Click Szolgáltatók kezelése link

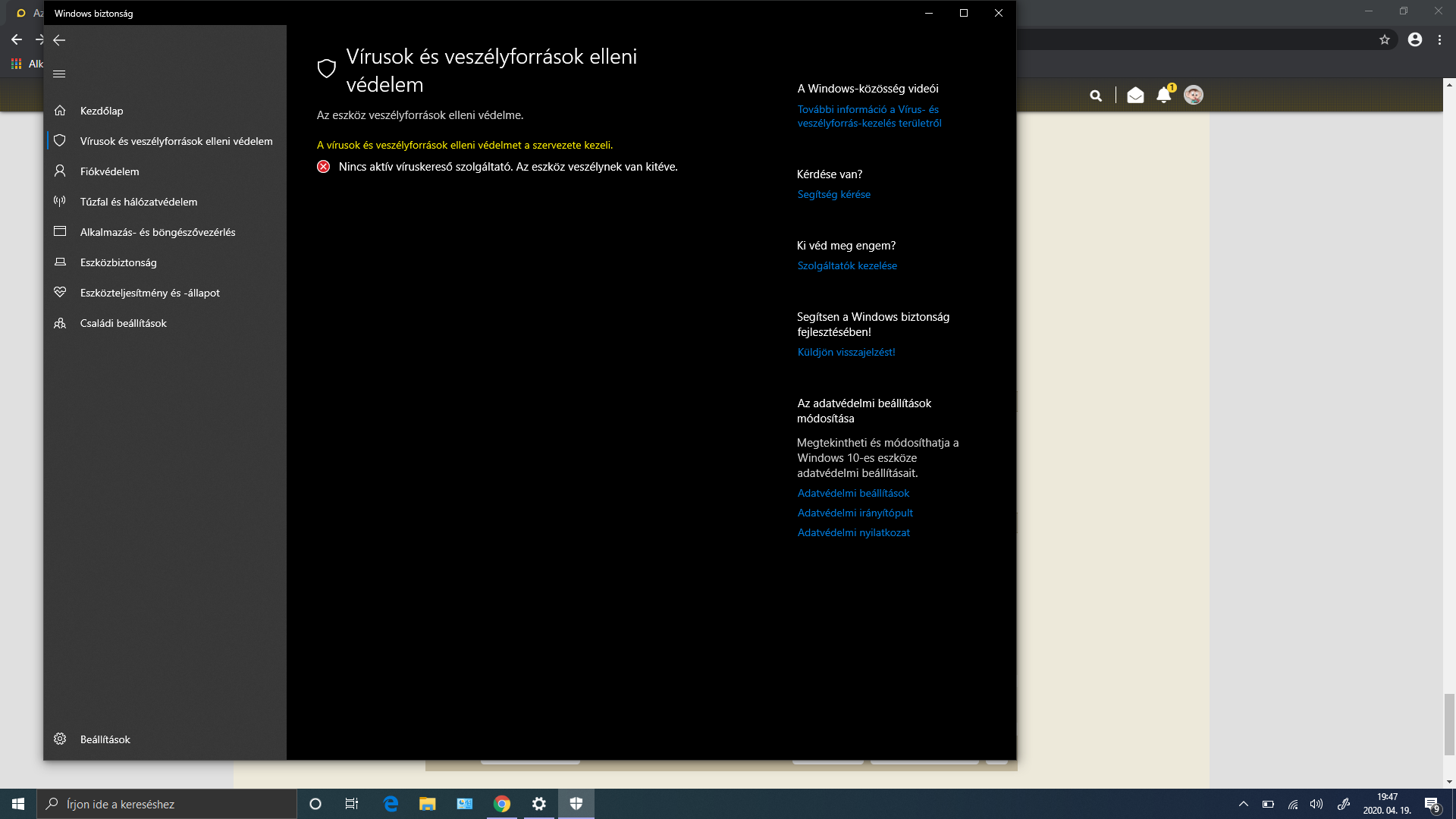click(847, 266)
